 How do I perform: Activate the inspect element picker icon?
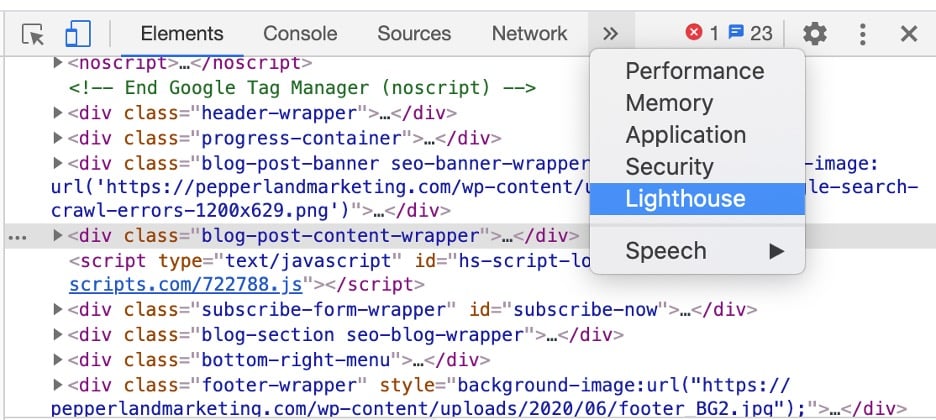[x=33, y=34]
